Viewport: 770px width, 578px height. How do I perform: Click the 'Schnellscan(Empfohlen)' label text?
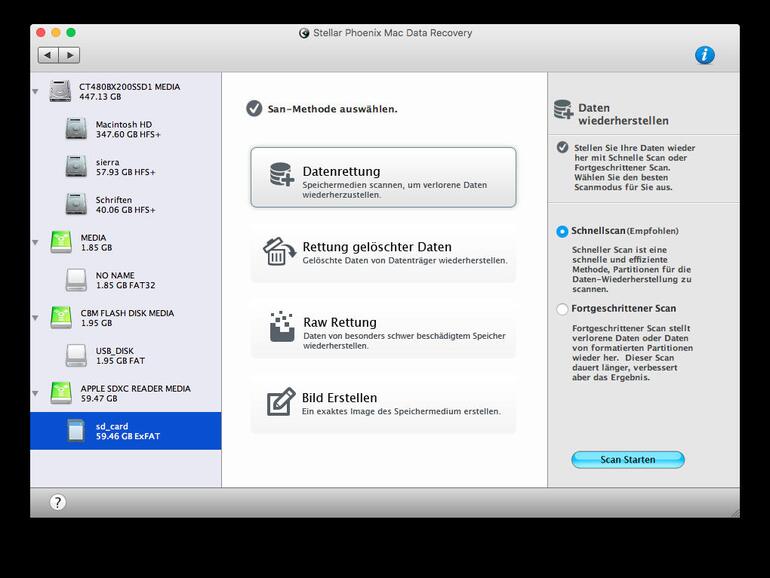point(625,231)
